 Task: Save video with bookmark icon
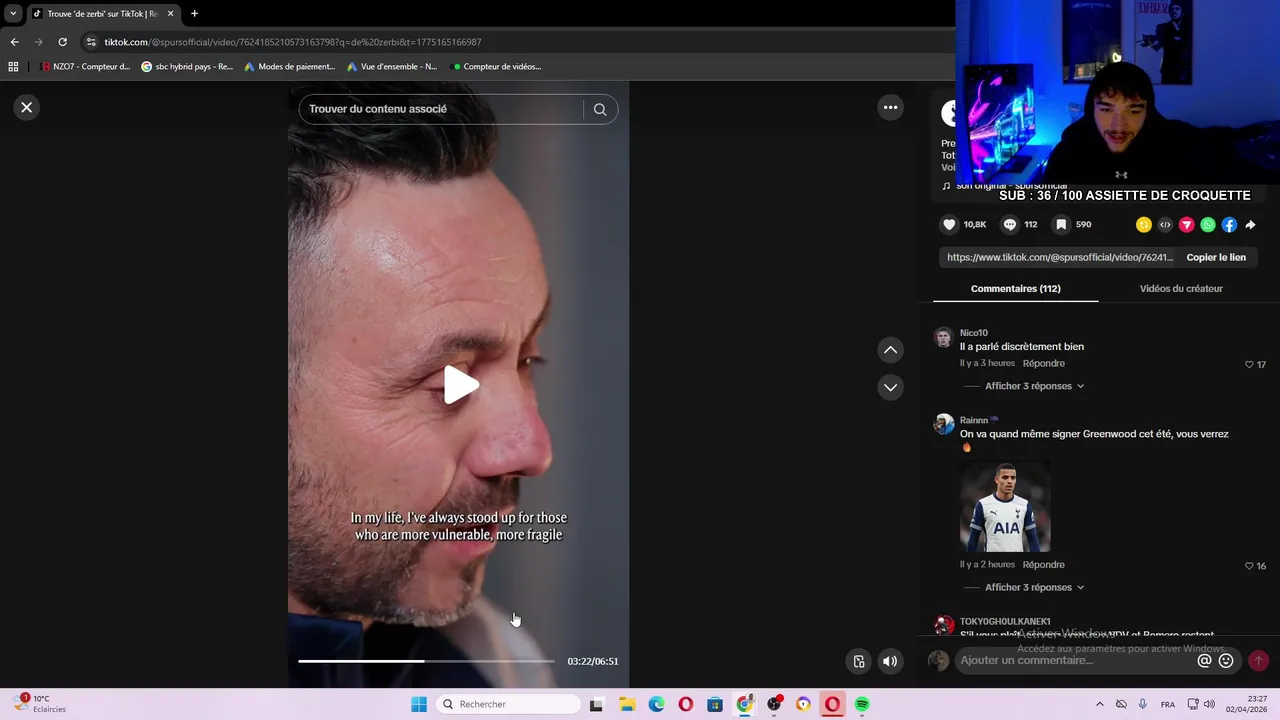(1061, 225)
